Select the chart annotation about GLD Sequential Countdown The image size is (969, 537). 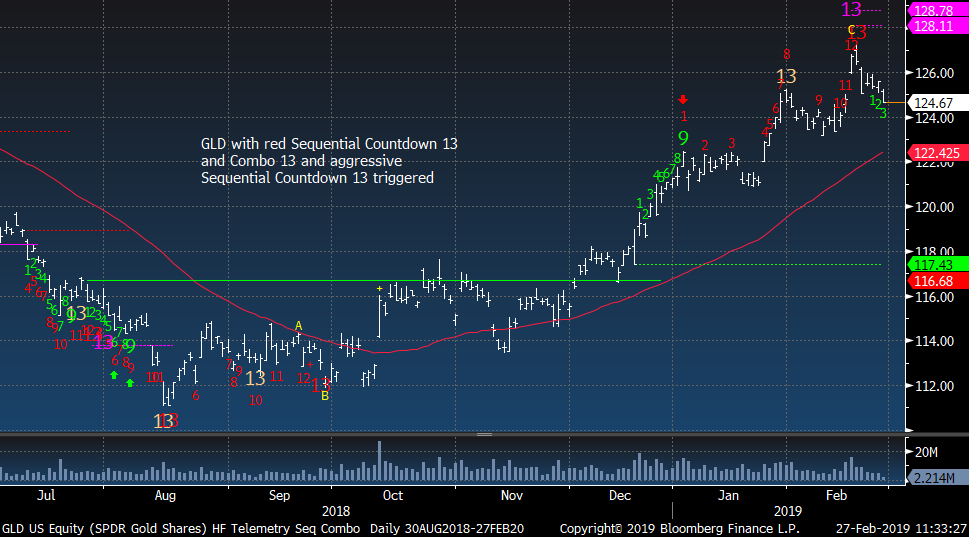pos(329,161)
